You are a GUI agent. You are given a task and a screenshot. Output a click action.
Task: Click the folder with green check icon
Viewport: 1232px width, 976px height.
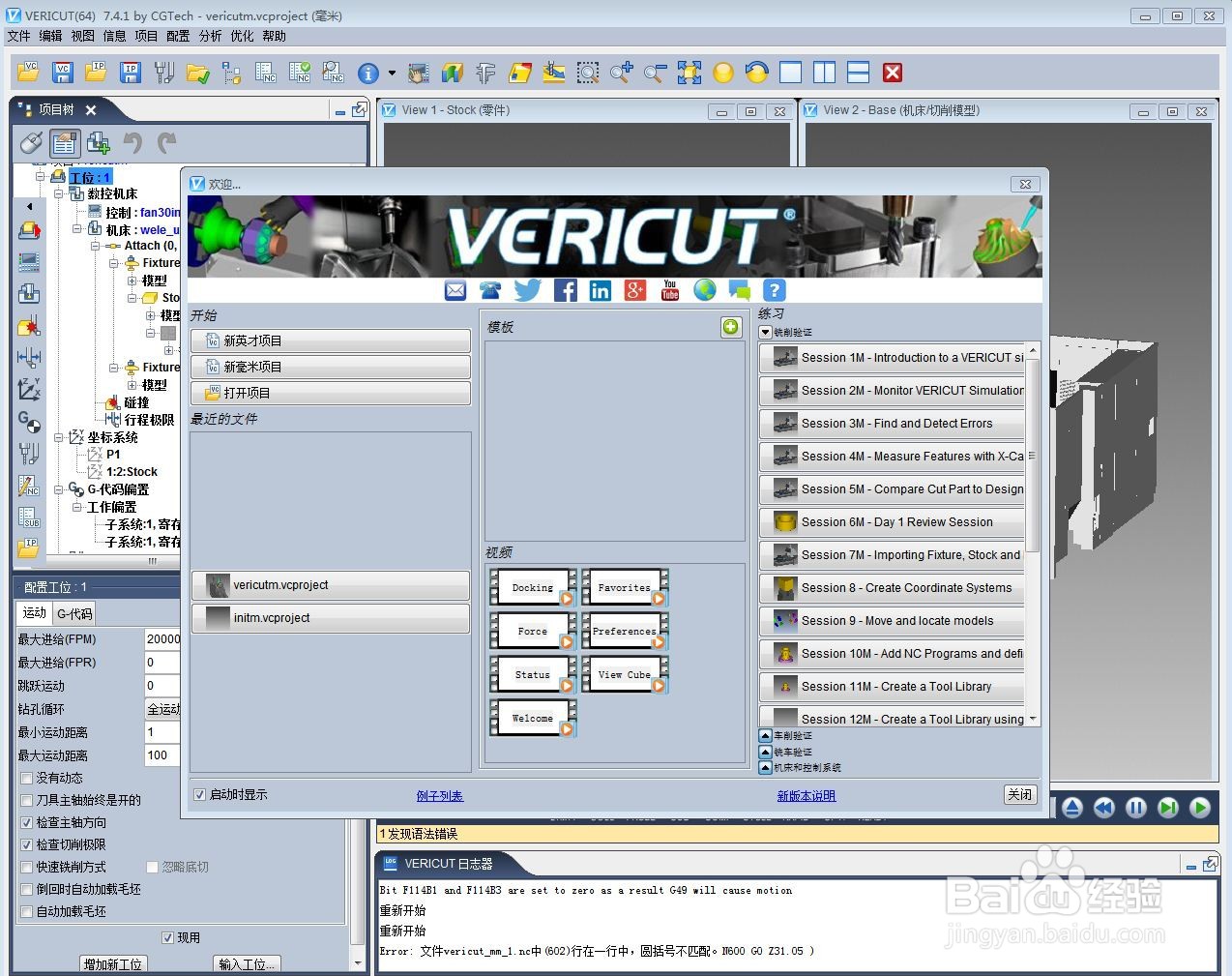point(198,73)
